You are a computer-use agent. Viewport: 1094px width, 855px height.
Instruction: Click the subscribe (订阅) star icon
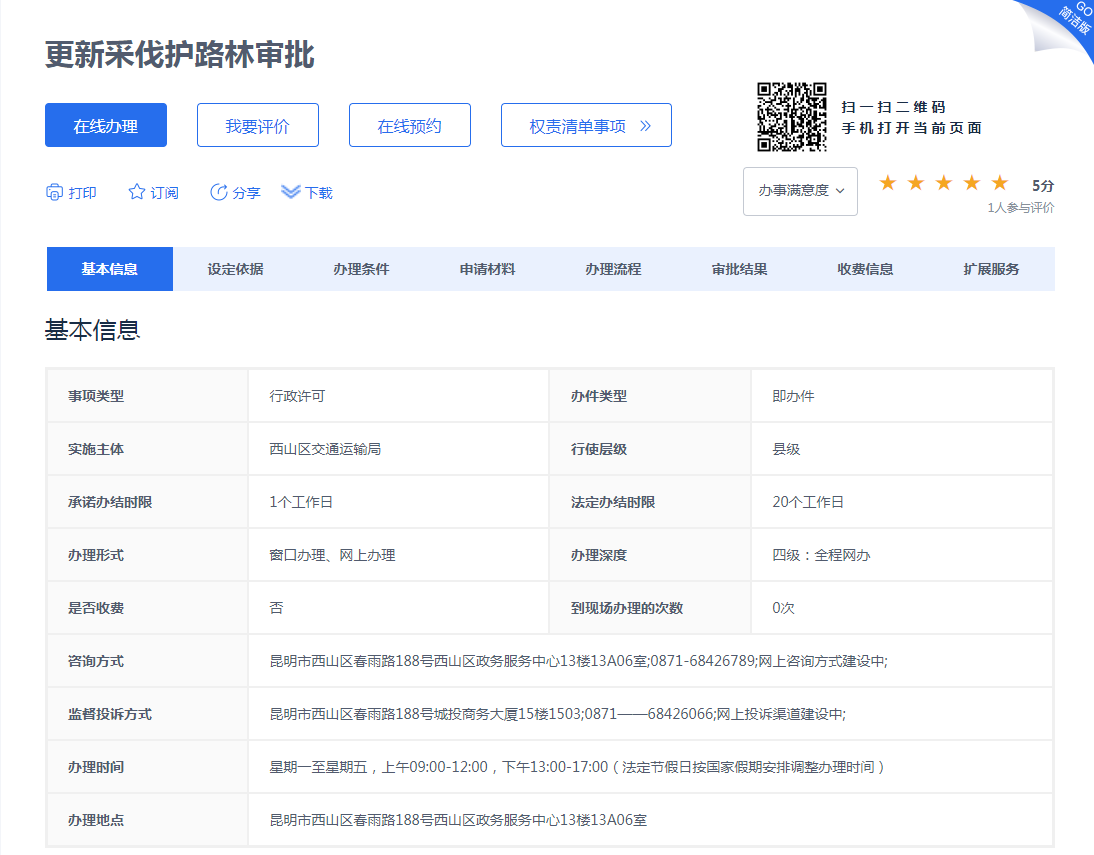(x=137, y=192)
